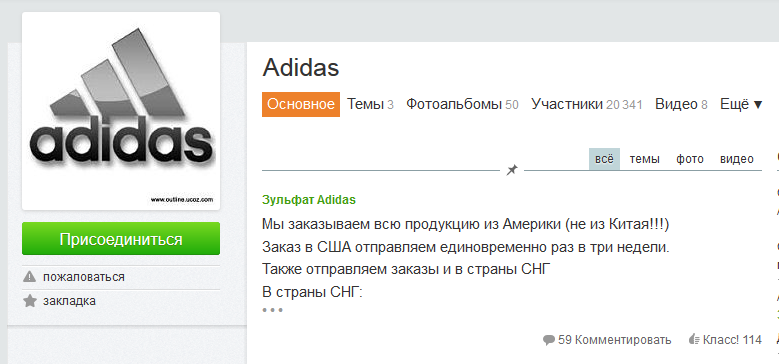Filter feed by фото

[x=690, y=159]
